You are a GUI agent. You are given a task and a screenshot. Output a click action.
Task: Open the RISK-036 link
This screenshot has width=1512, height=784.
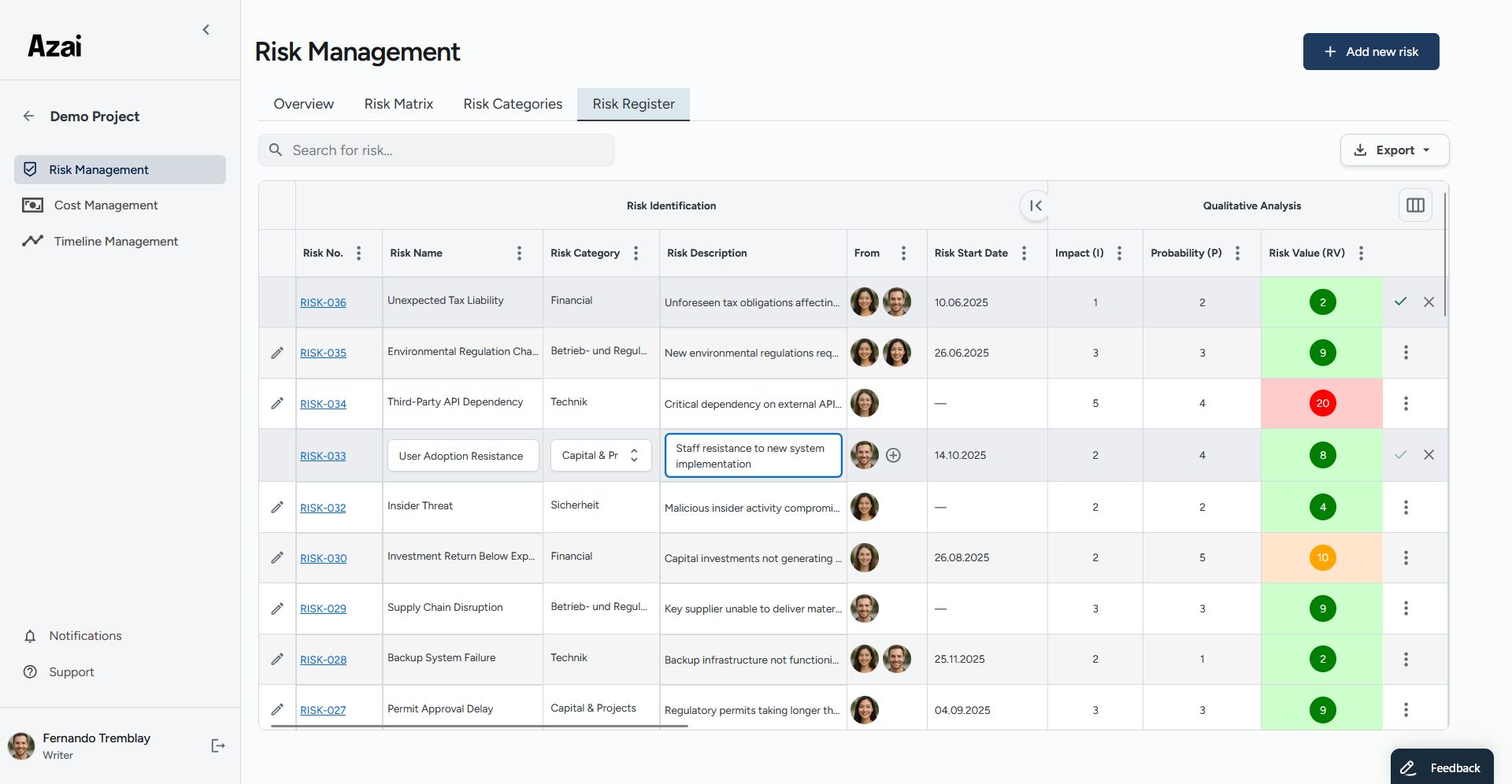click(x=323, y=302)
